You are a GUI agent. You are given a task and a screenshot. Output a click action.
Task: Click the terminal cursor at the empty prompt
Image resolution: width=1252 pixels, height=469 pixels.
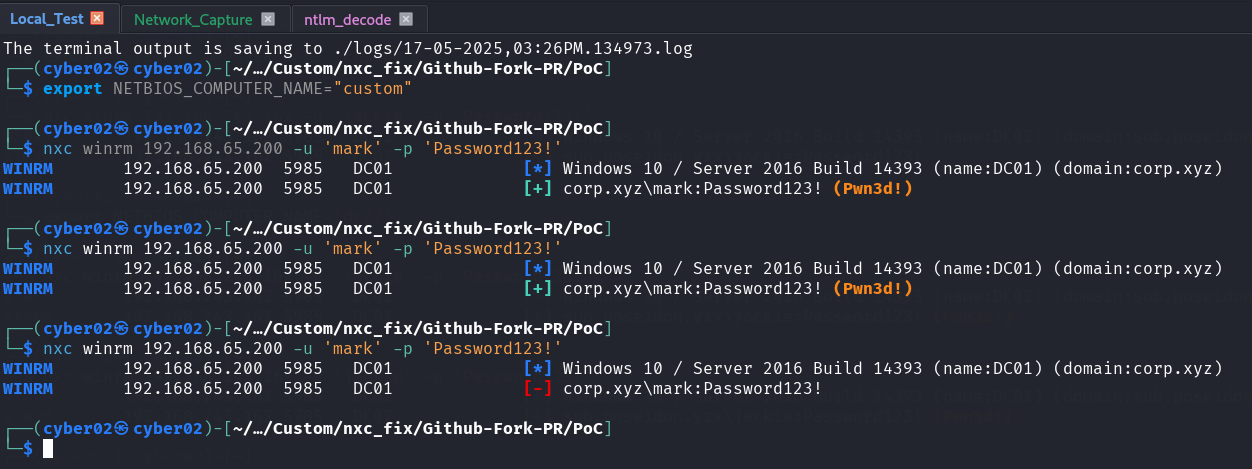47,449
